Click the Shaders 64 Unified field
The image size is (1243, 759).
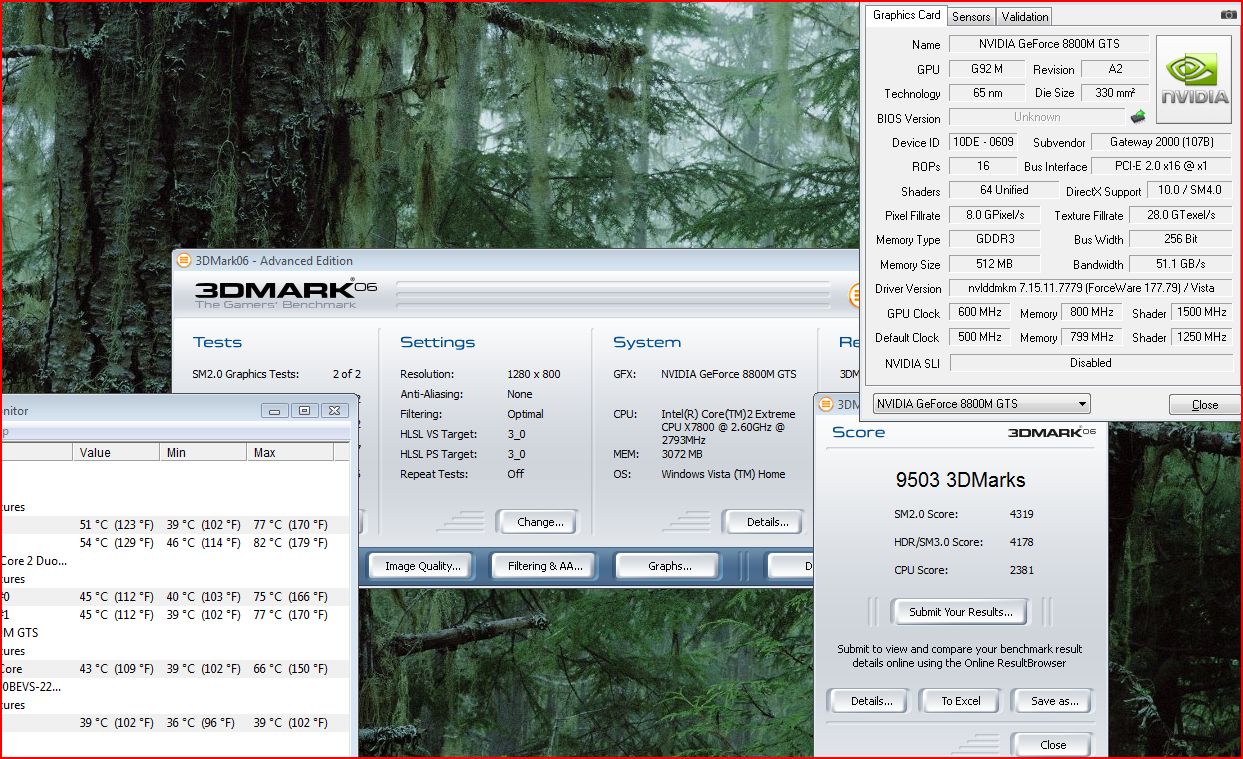[x=1004, y=190]
